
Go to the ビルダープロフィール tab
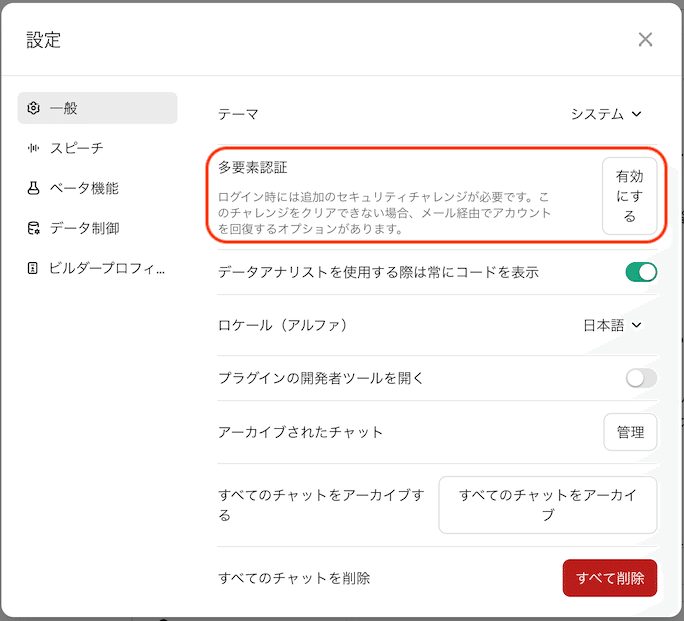pyautogui.click(x=107, y=268)
